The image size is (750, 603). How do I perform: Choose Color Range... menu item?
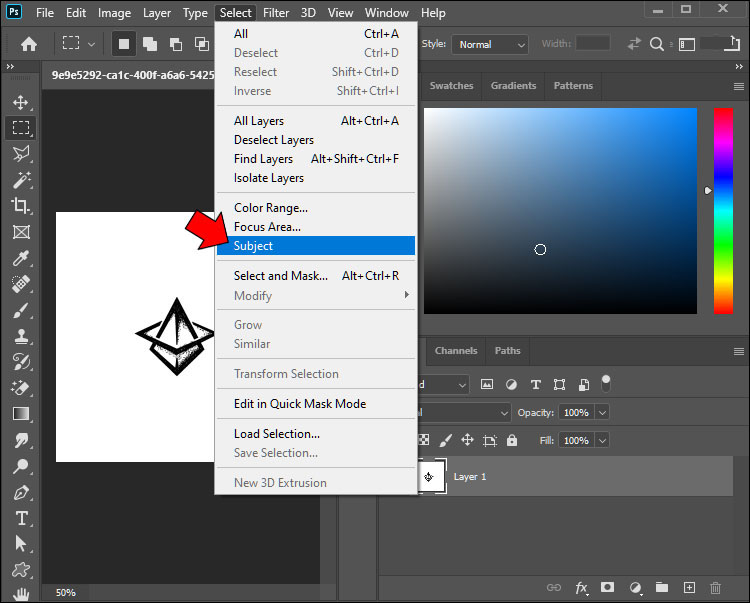click(x=316, y=208)
